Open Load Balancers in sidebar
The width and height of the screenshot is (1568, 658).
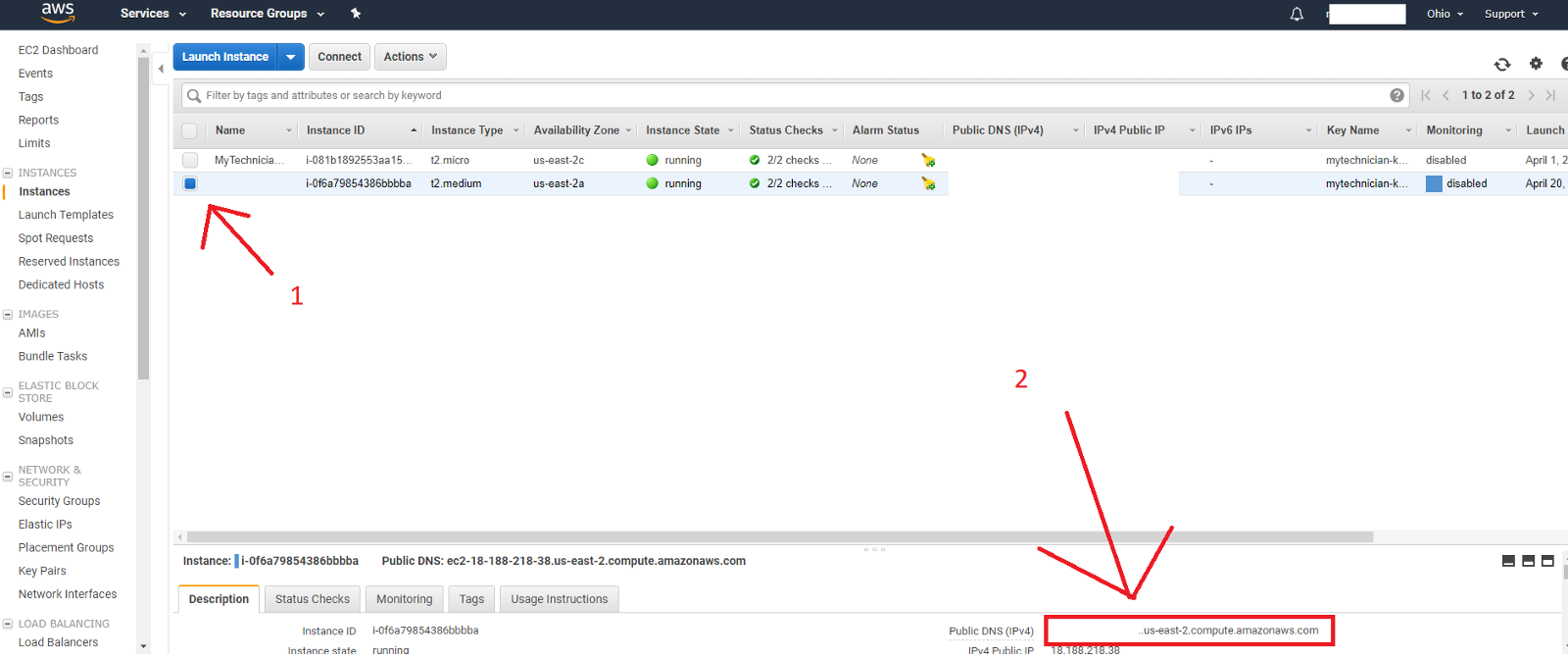(58, 642)
